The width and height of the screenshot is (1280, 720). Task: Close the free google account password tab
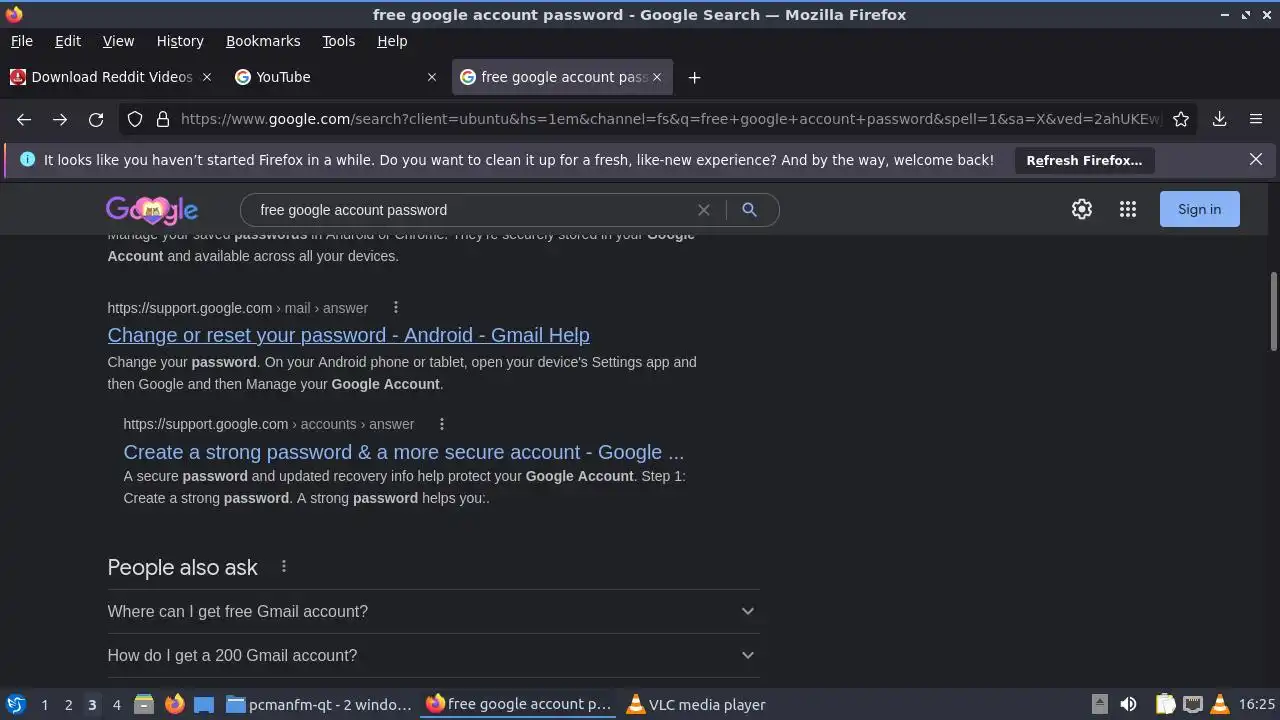(x=657, y=77)
